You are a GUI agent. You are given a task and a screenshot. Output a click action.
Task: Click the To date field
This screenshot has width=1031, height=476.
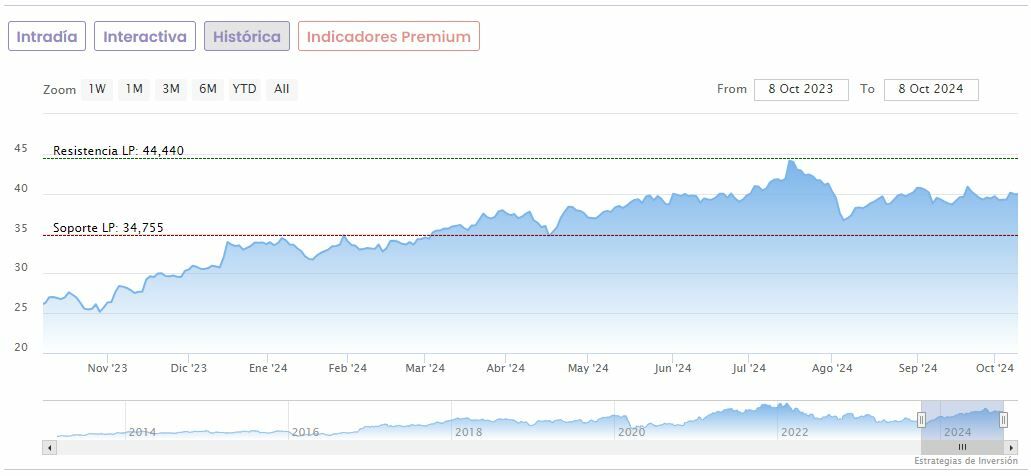[x=930, y=89]
